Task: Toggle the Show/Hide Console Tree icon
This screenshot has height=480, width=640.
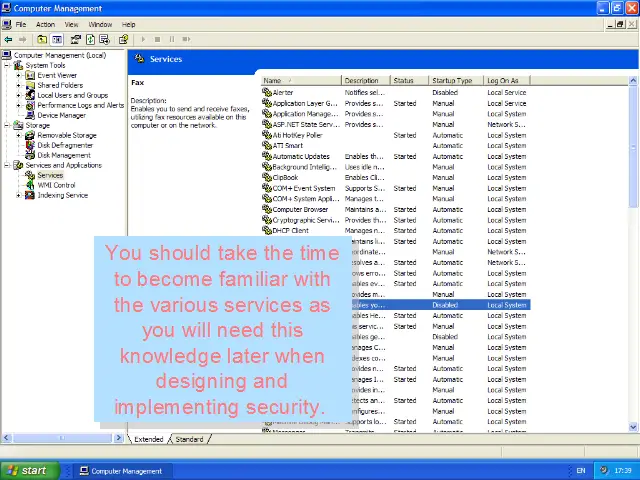Action: [x=58, y=39]
